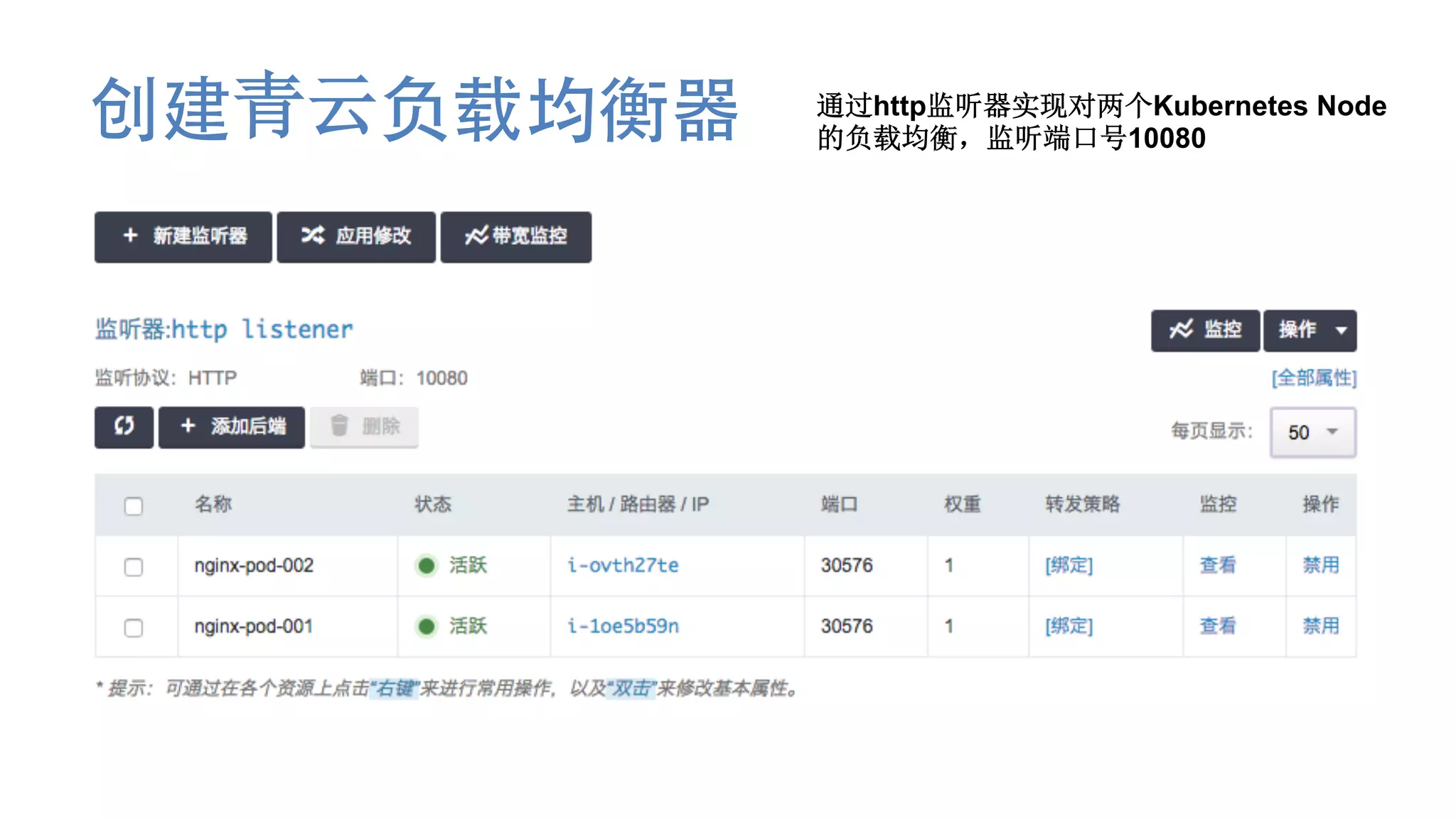Toggle the select-all checkbox in table header
Screen dimensions: 1456x819
[x=134, y=506]
